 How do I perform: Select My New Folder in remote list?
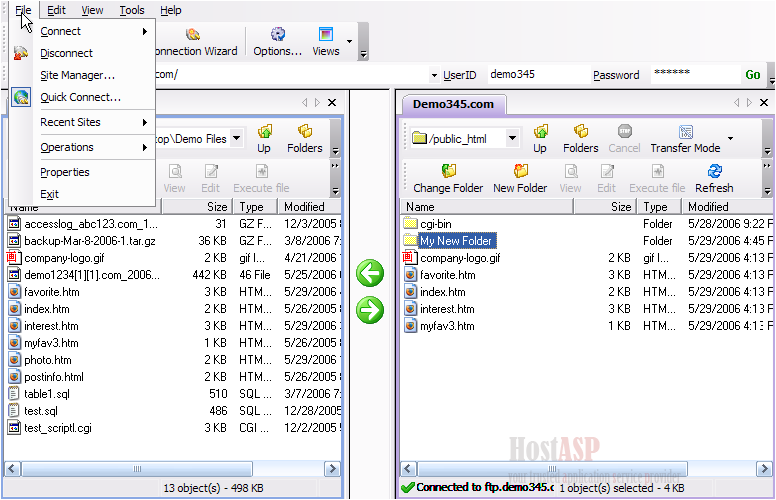[456, 241]
